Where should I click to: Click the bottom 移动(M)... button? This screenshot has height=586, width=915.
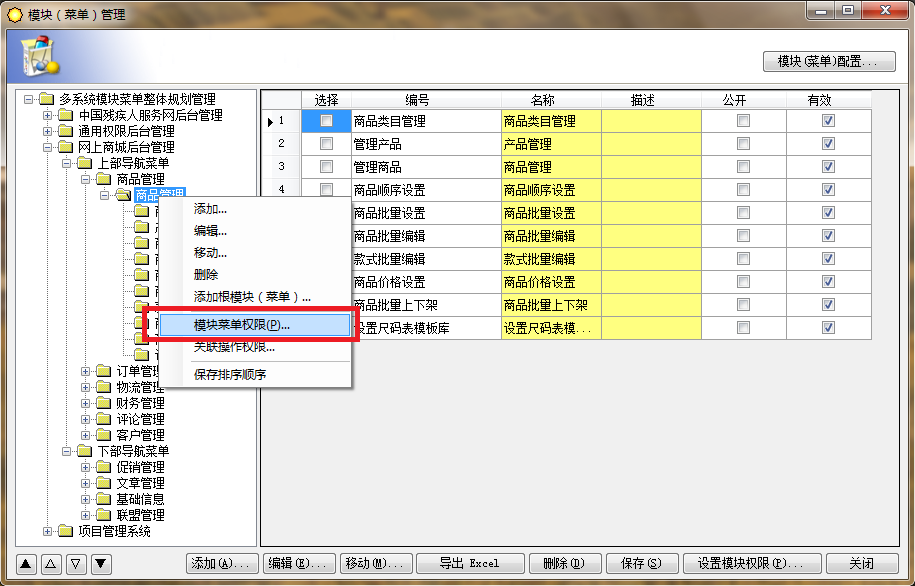pos(376,564)
